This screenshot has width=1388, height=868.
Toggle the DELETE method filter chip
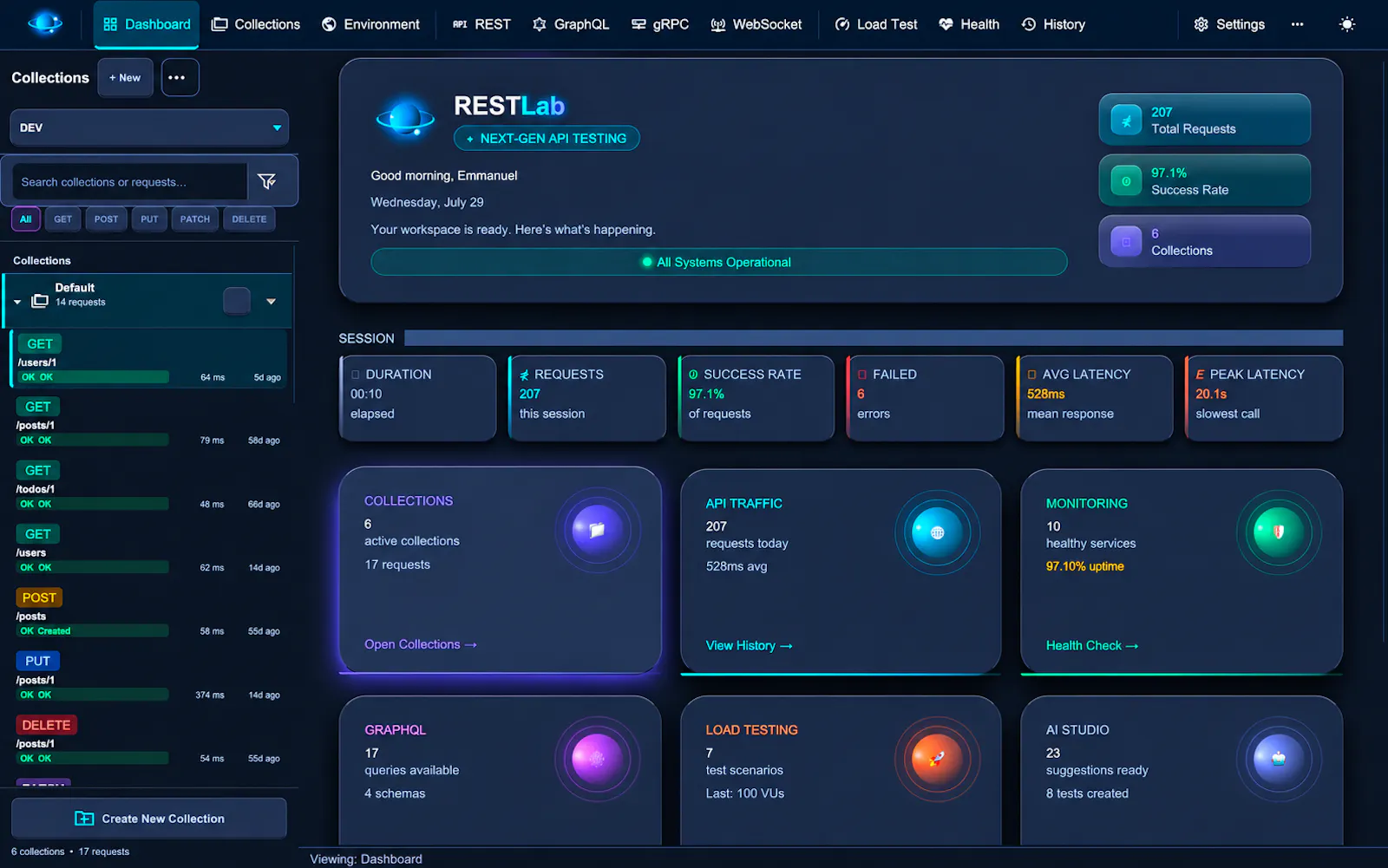249,219
